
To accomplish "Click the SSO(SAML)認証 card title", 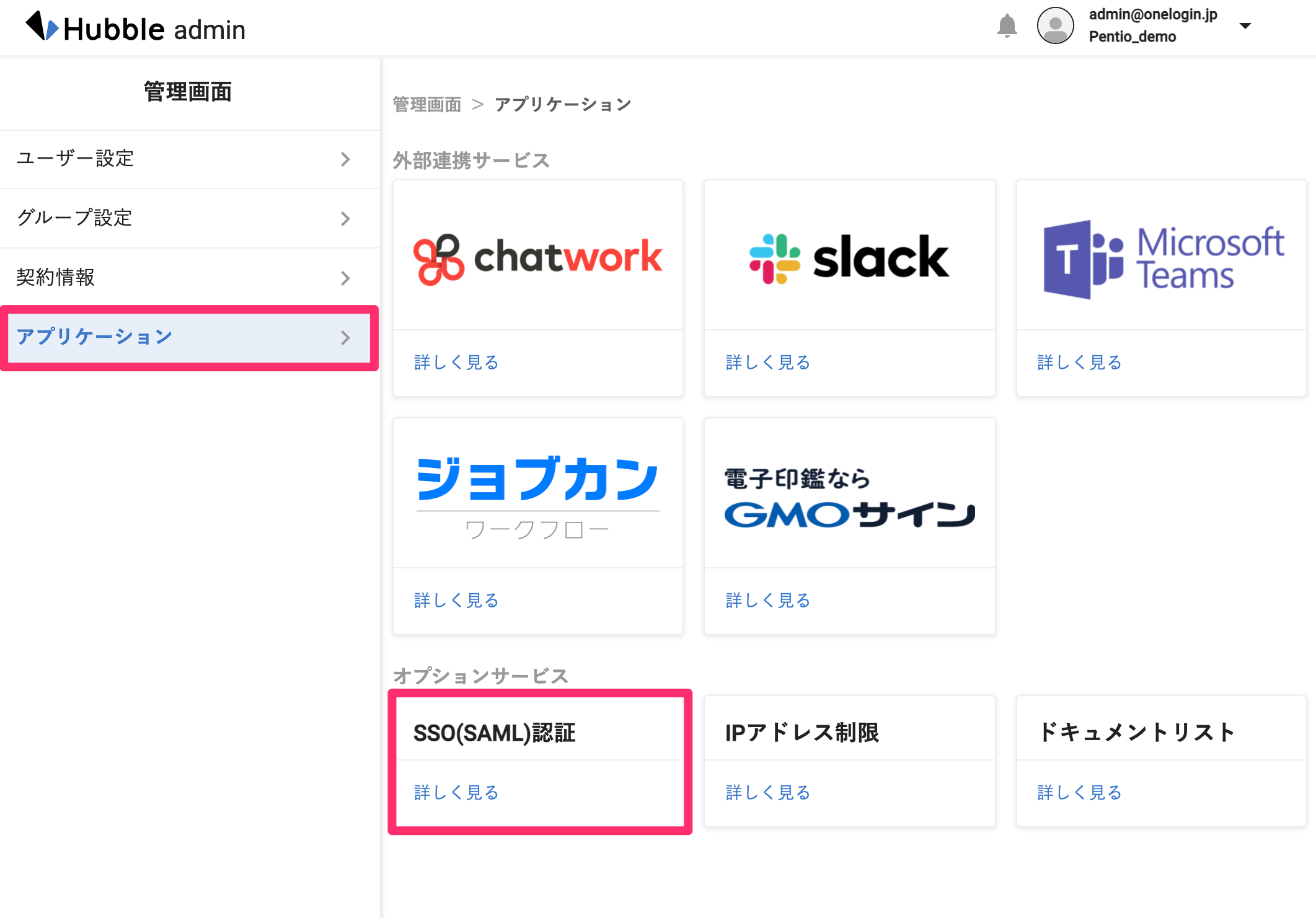I will 495,733.
